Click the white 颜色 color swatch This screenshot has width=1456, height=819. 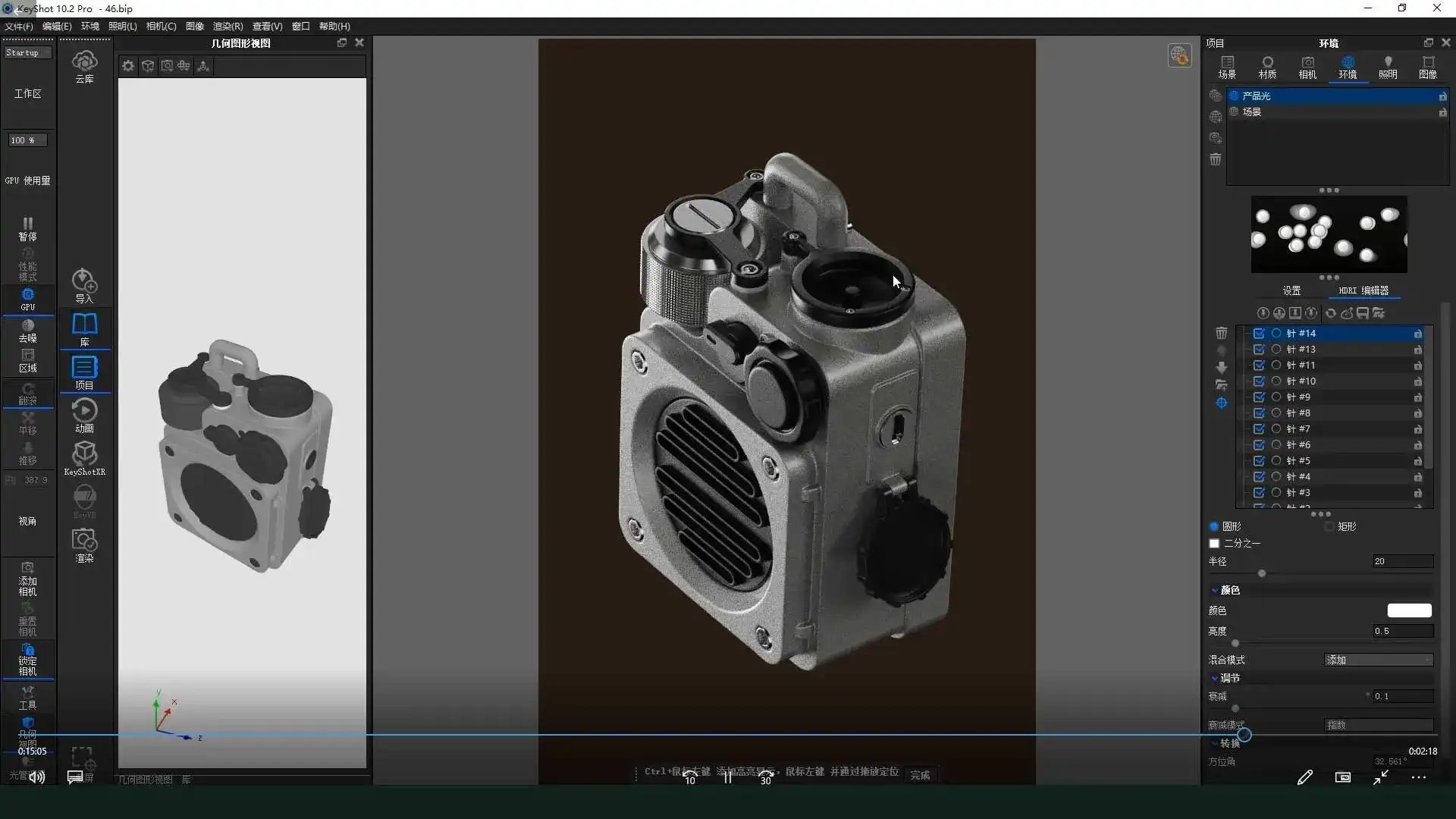(1409, 610)
